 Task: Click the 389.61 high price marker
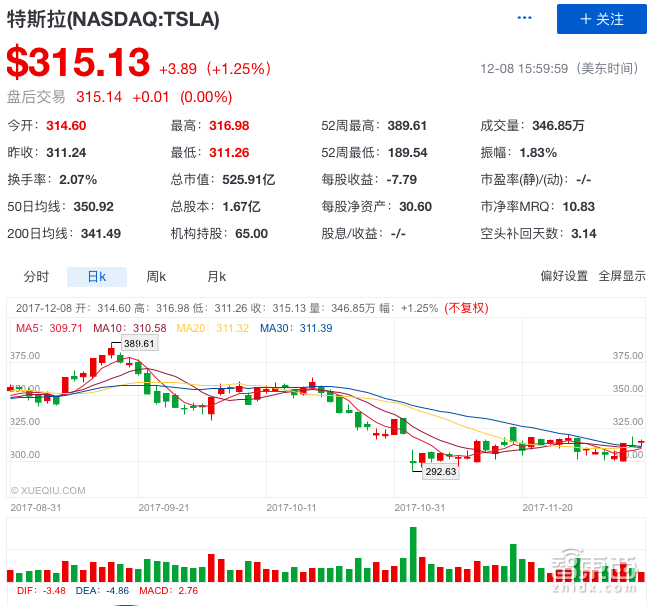pyautogui.click(x=138, y=343)
